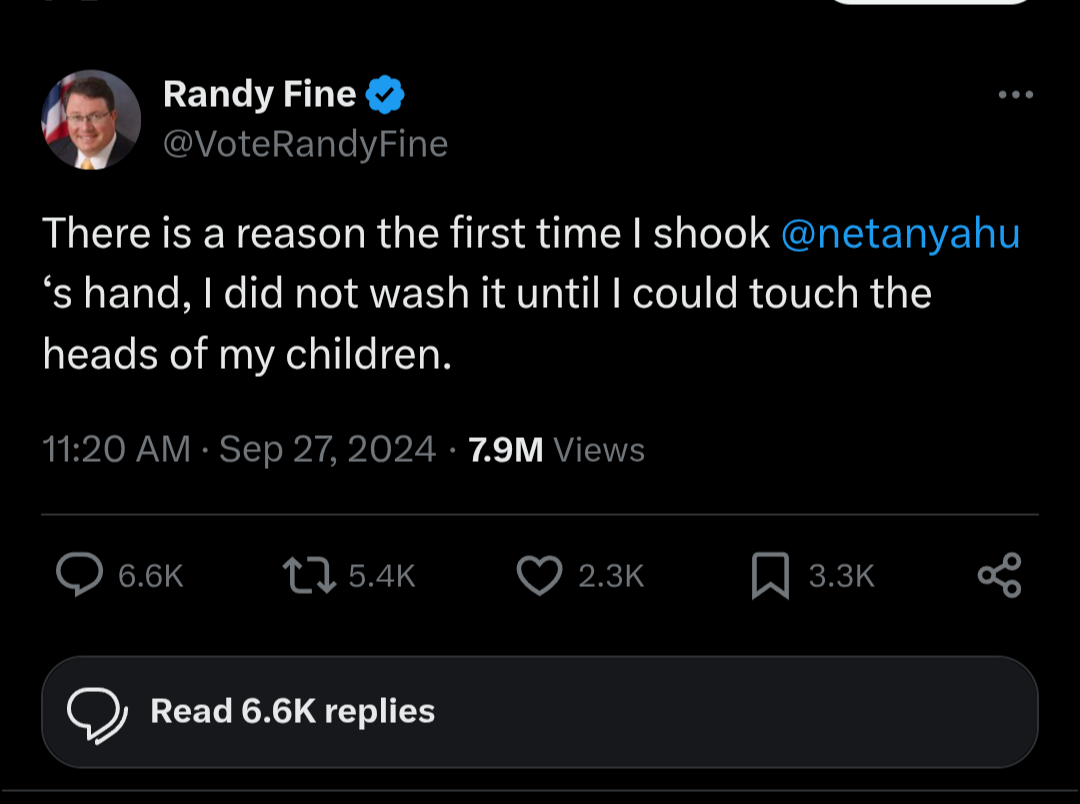The width and height of the screenshot is (1080, 804).
Task: Open the @VoteRandyFine handle
Action: tap(305, 145)
